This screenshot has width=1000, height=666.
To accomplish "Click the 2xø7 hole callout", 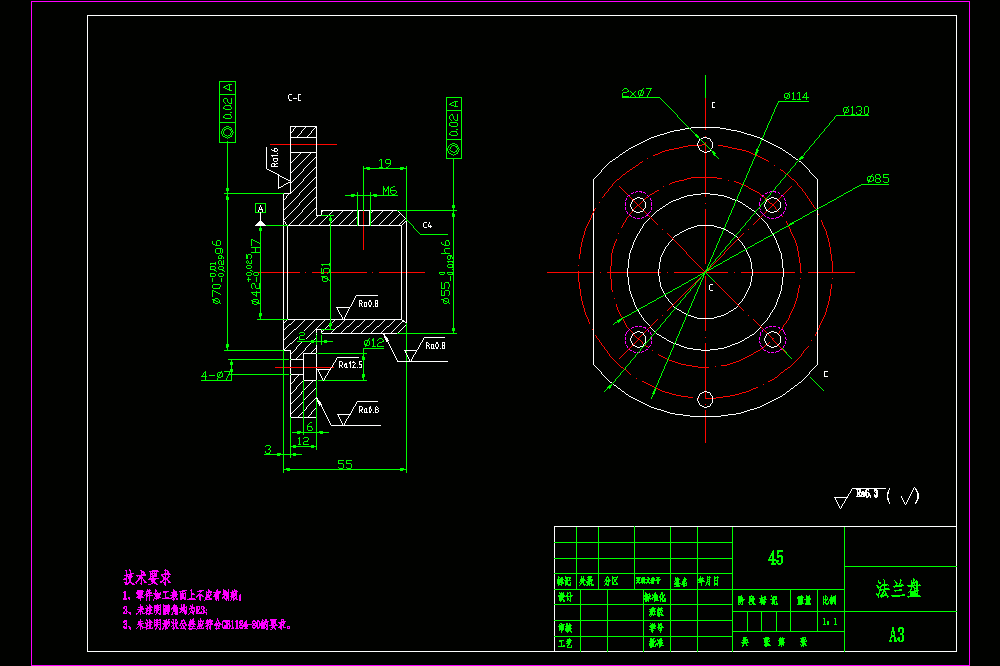I will tap(636, 92).
